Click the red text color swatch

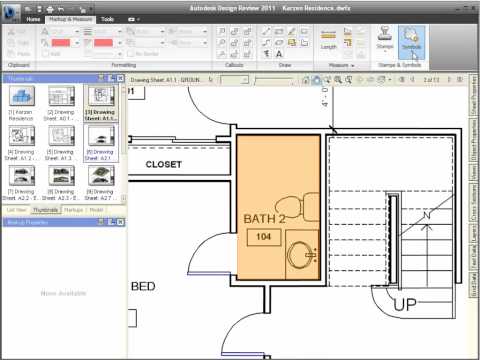click(61, 43)
